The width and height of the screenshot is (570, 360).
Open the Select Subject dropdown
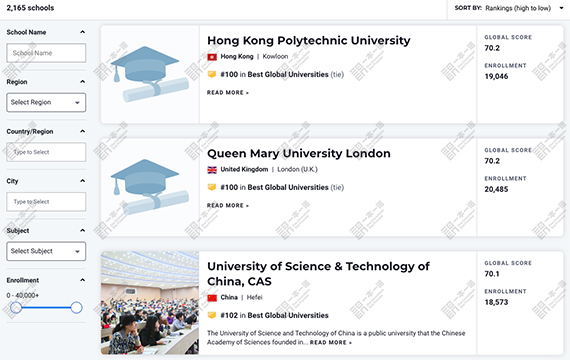46,251
